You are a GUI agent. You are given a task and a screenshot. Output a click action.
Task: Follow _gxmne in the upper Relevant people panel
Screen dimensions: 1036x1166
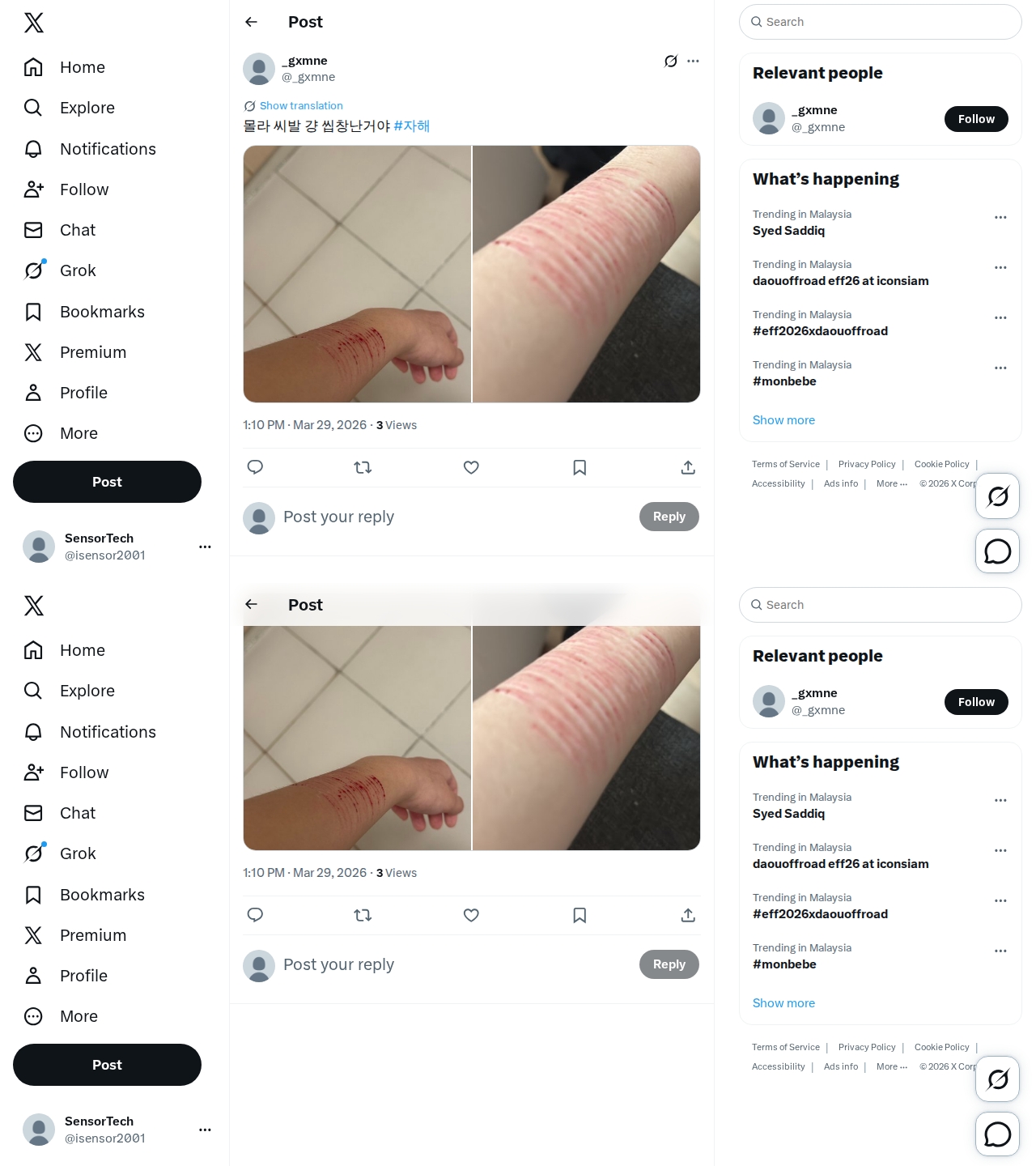(976, 119)
